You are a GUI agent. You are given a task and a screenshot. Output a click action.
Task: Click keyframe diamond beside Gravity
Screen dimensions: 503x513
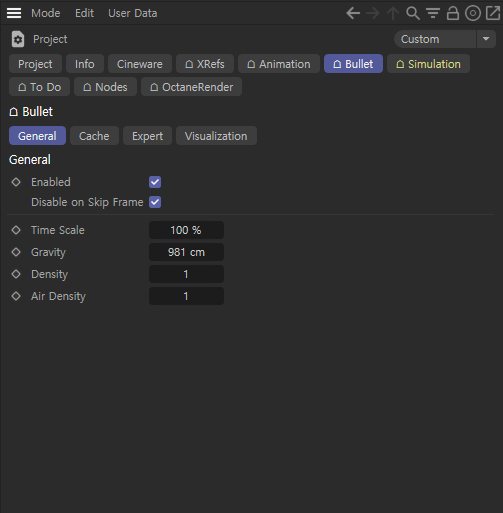click(16, 252)
